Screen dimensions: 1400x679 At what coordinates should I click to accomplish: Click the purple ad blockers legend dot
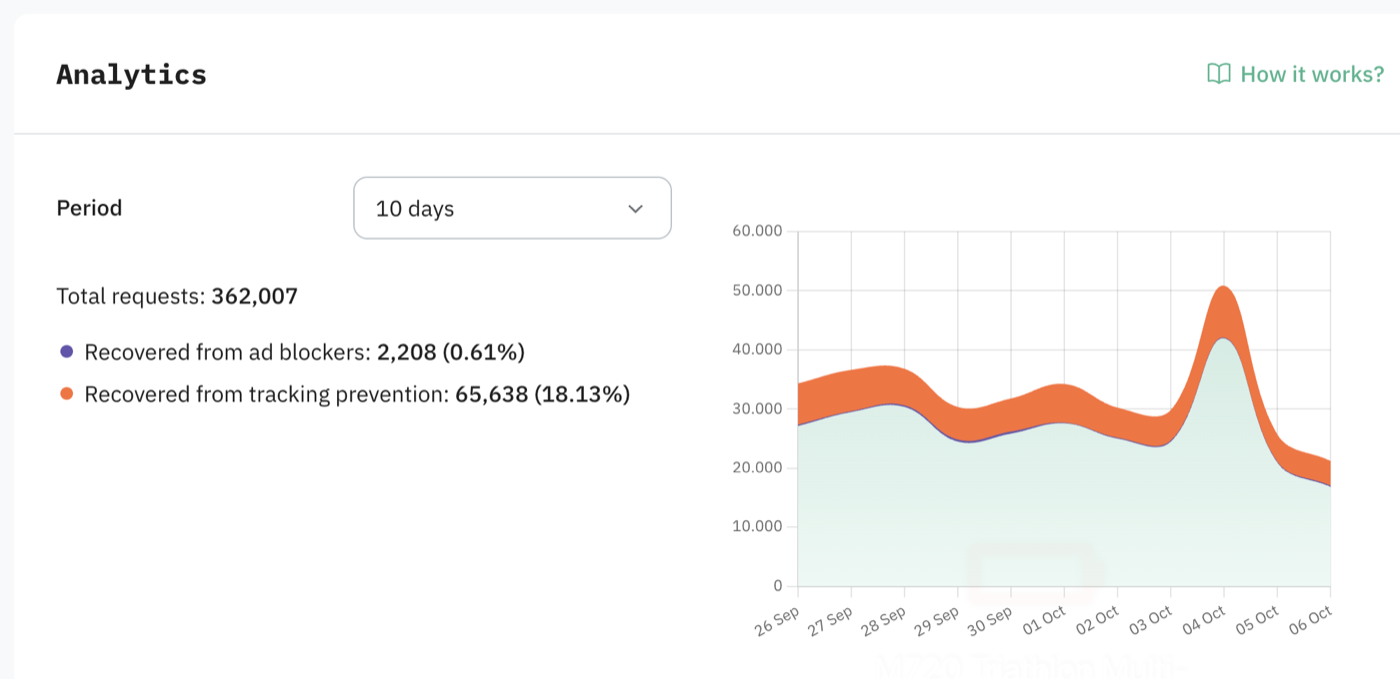[x=67, y=352]
